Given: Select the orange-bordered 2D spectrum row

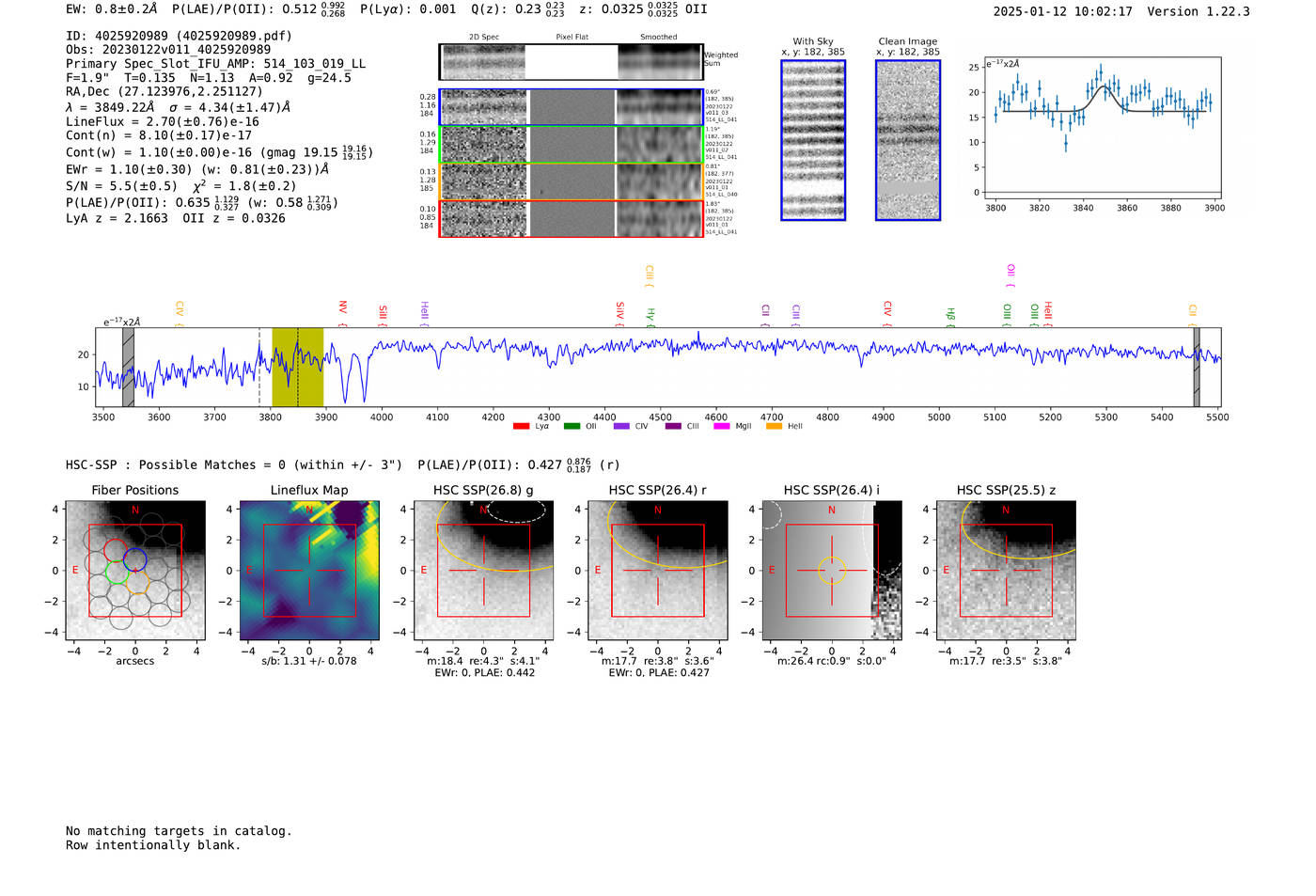Looking at the screenshot, I should coord(571,181).
